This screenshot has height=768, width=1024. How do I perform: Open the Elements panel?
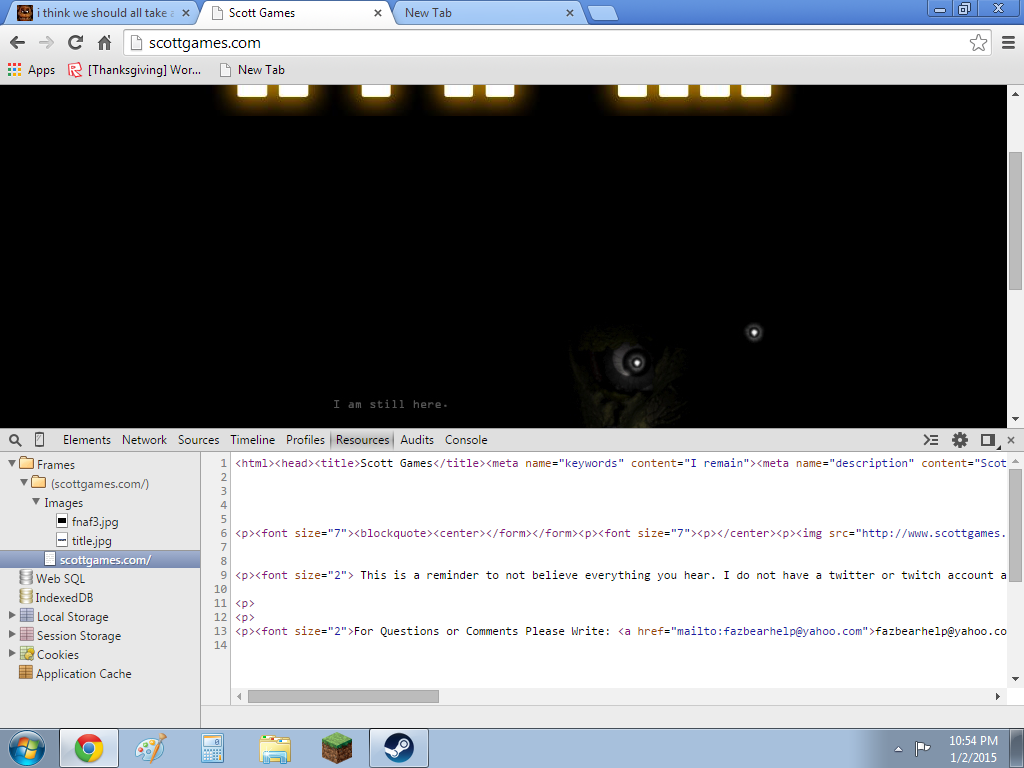(x=87, y=440)
